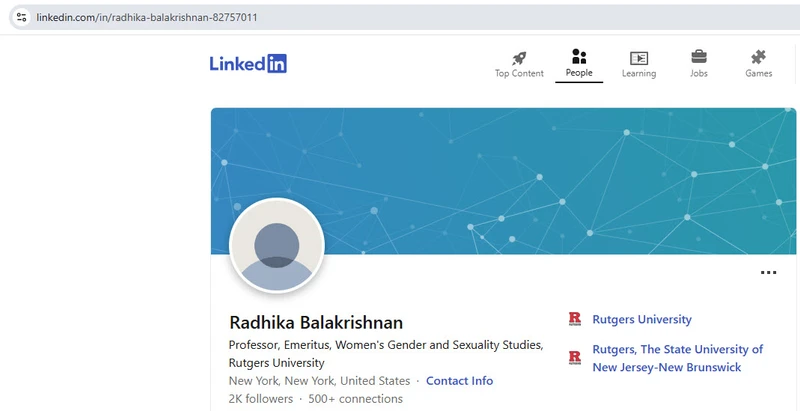The image size is (800, 411).
Task: Click the LinkedIn logo
Action: 248,64
